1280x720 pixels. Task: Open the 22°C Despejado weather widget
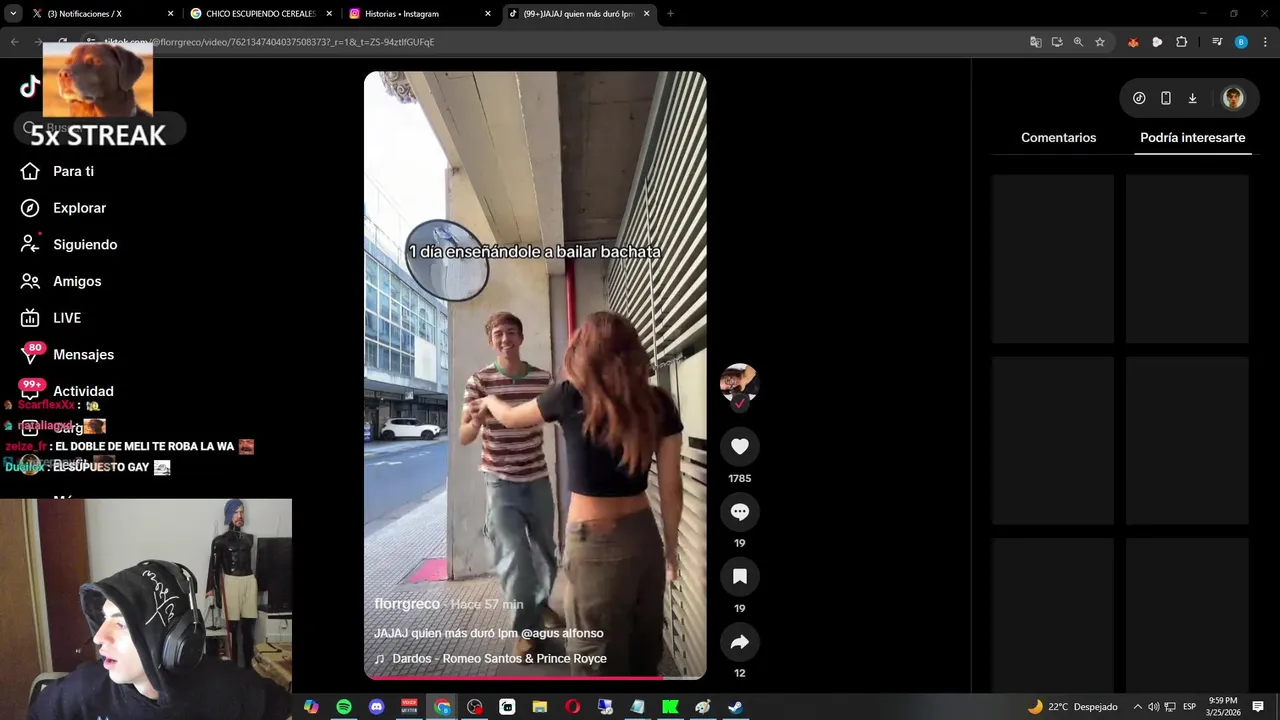click(x=1072, y=707)
